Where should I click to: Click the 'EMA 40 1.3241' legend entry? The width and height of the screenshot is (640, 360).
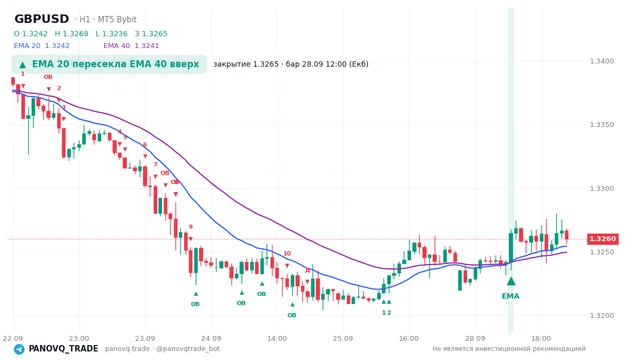click(x=131, y=46)
